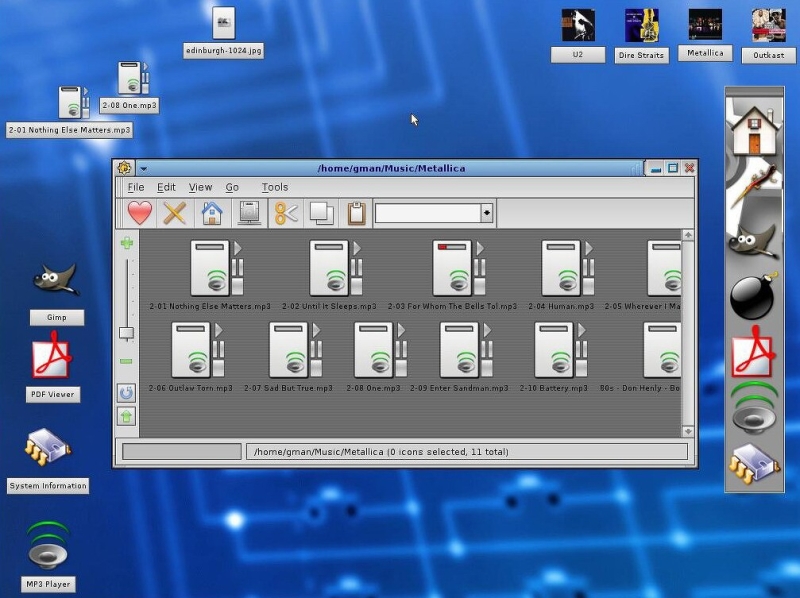Click the scissors cut icon
This screenshot has width=800, height=598.
[x=286, y=213]
